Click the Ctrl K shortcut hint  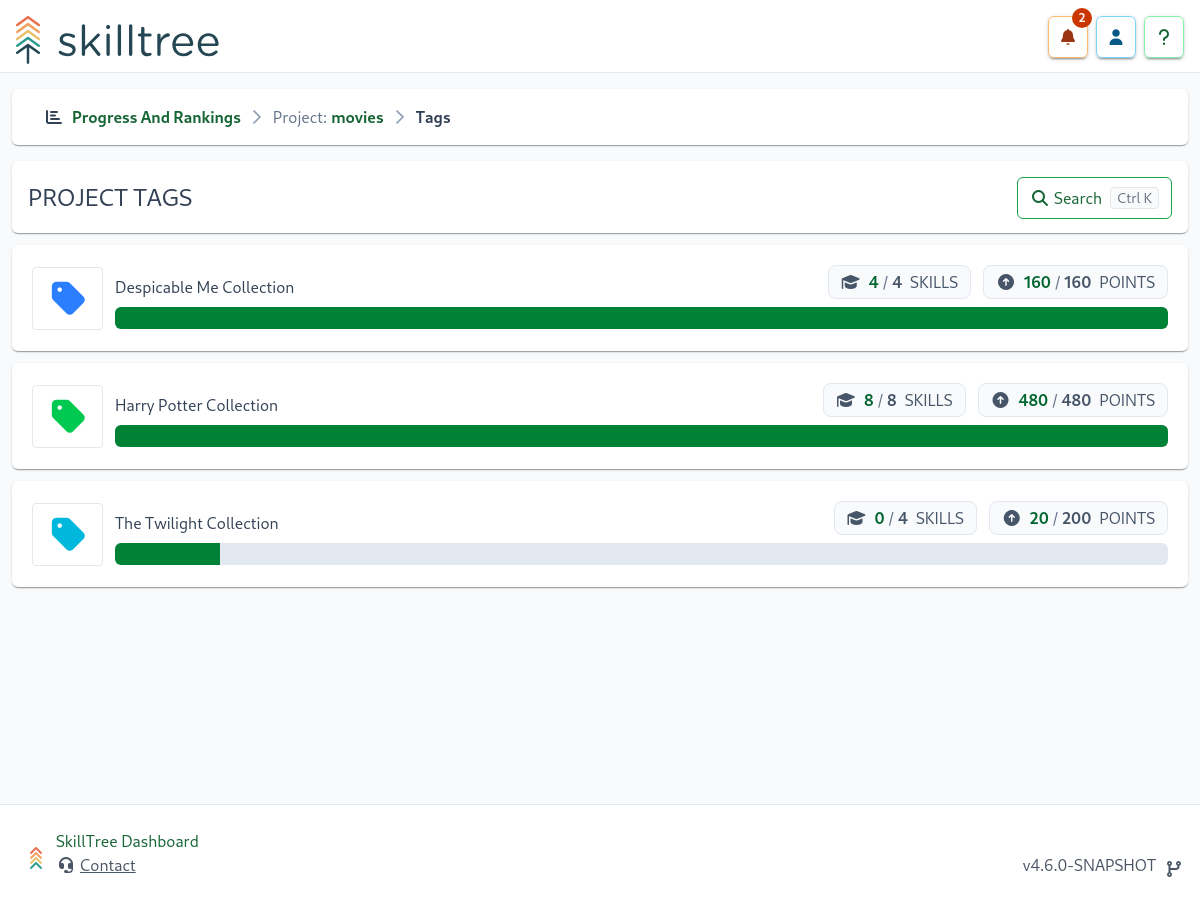(x=1134, y=198)
